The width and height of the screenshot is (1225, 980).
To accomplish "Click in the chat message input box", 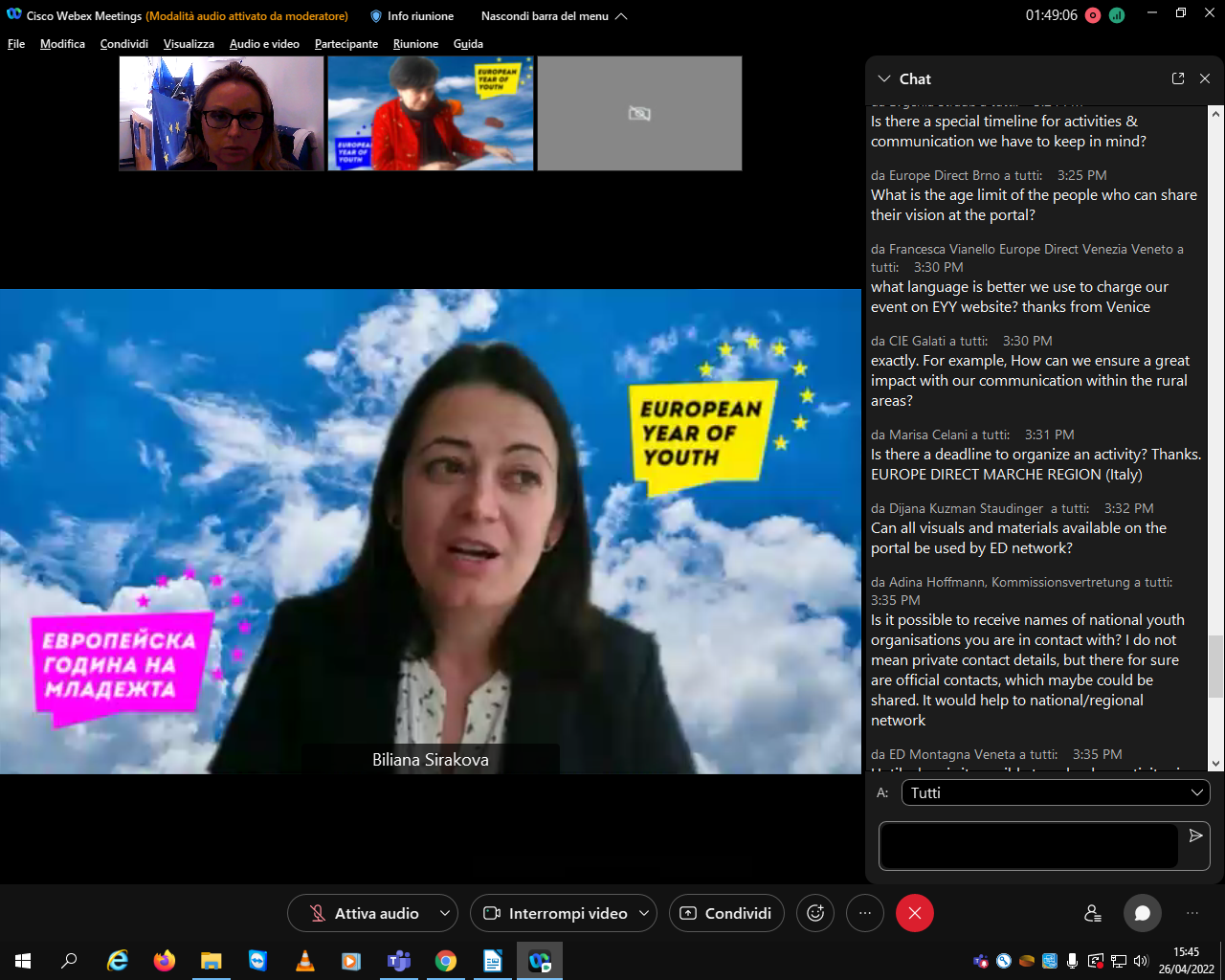I will [1029, 846].
